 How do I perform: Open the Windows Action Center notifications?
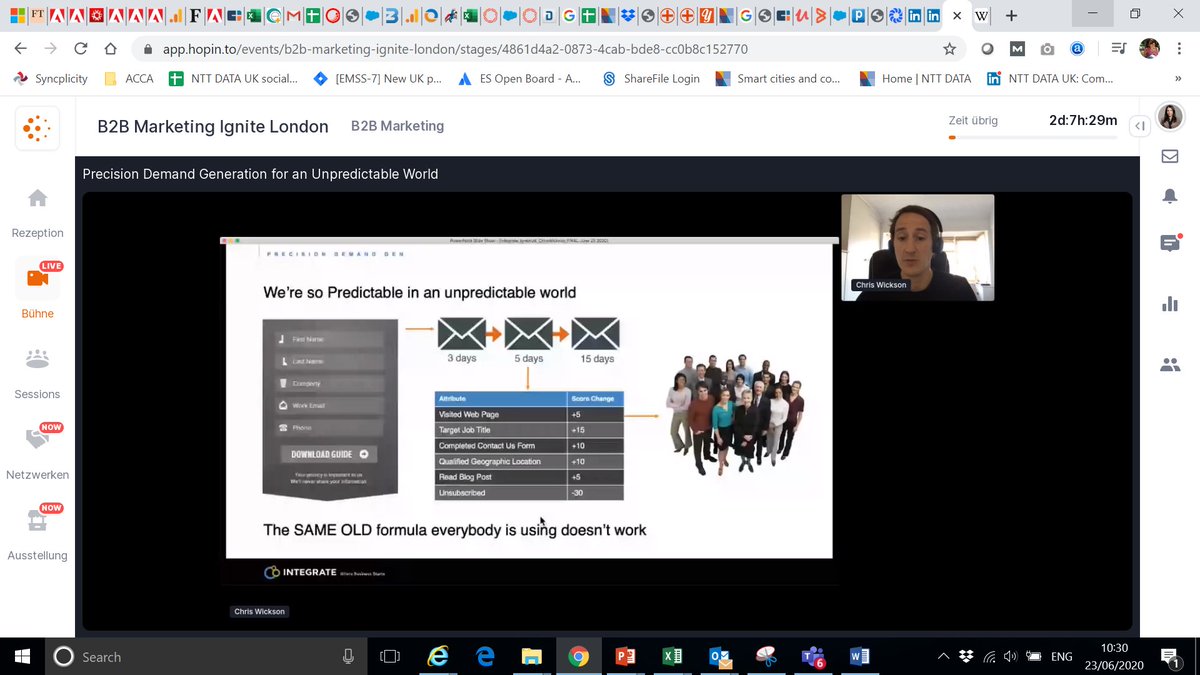point(1170,656)
